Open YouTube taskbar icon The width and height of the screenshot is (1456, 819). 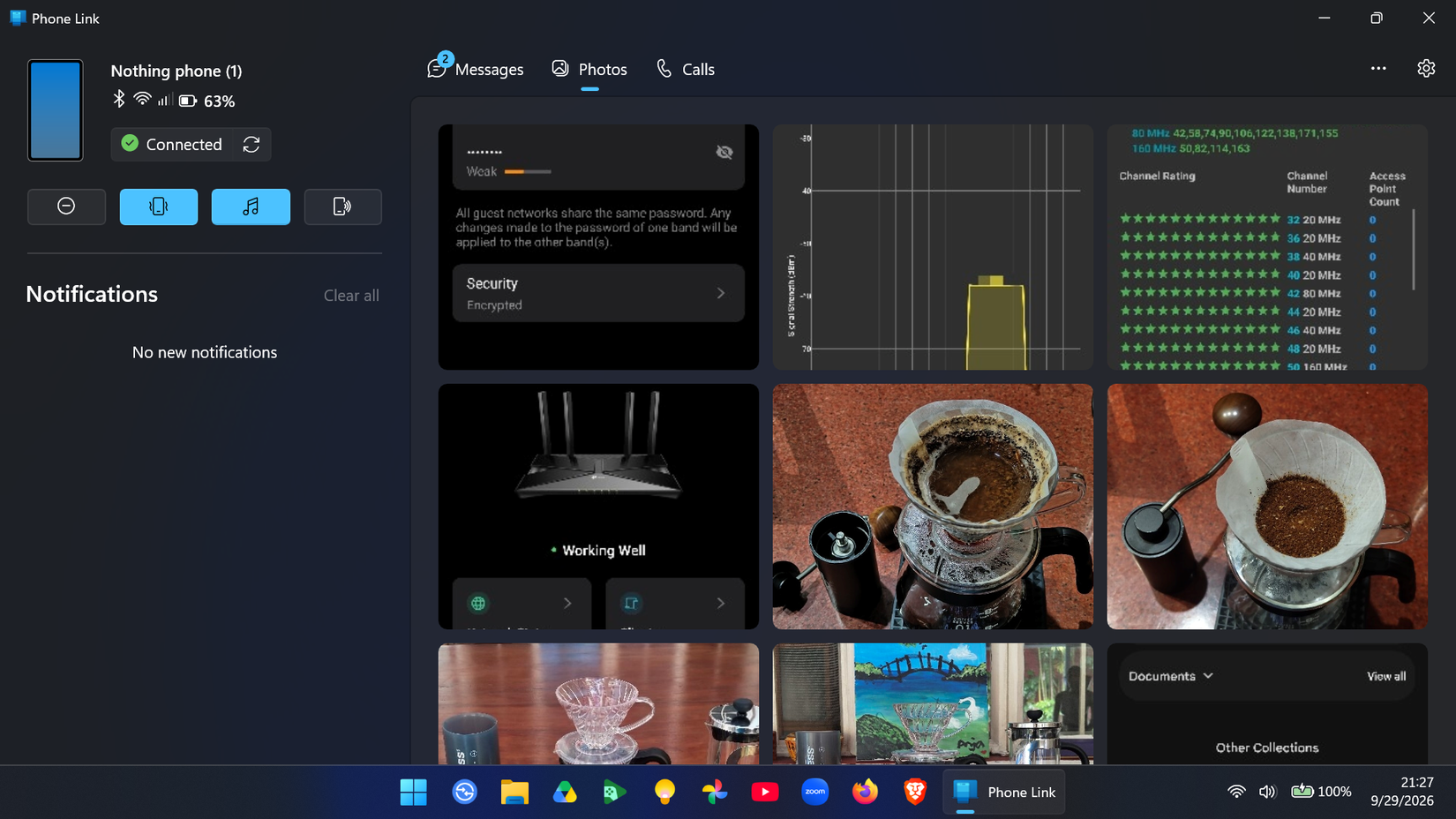[x=765, y=792]
